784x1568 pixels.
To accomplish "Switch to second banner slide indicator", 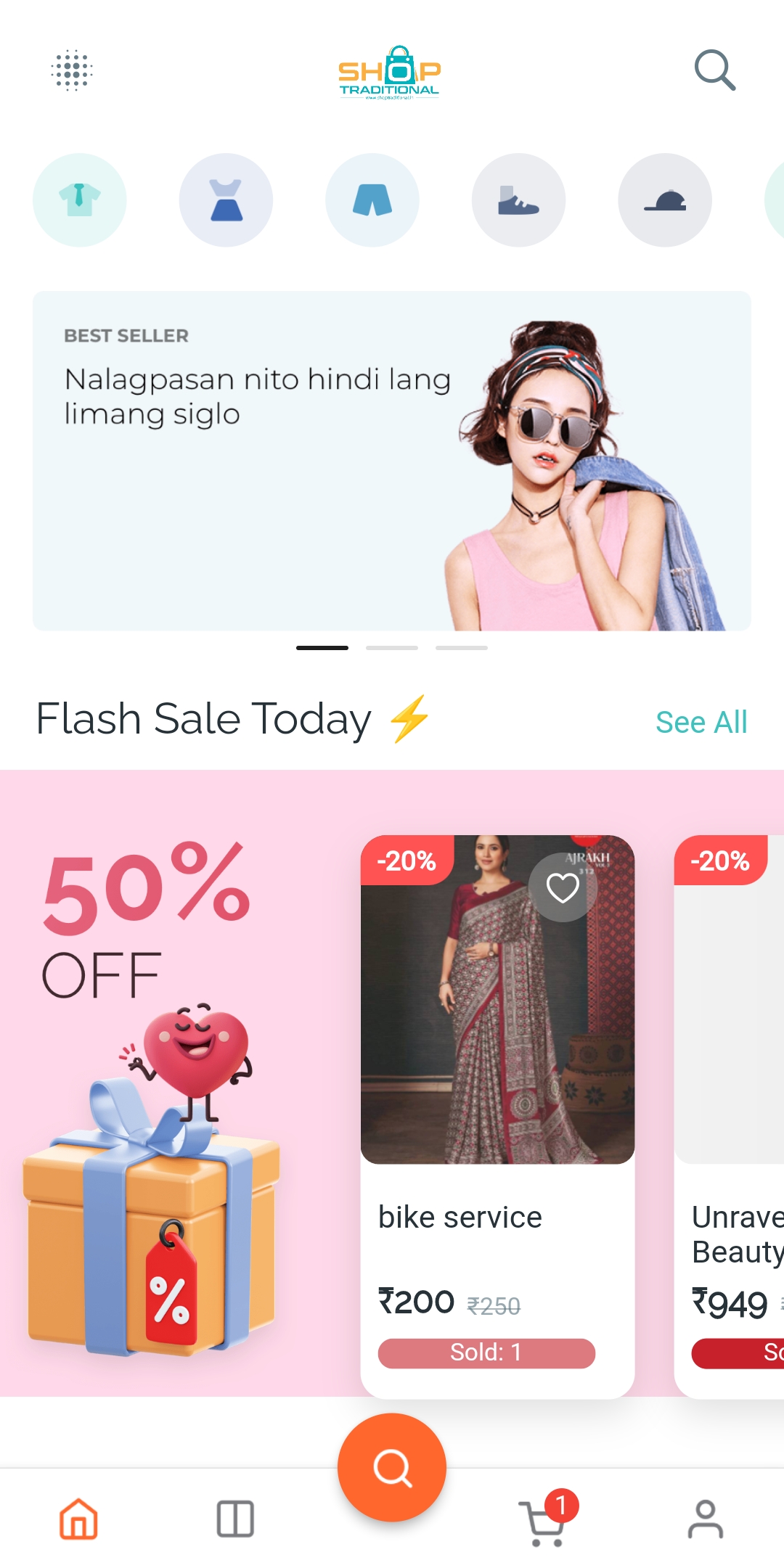I will (x=392, y=647).
